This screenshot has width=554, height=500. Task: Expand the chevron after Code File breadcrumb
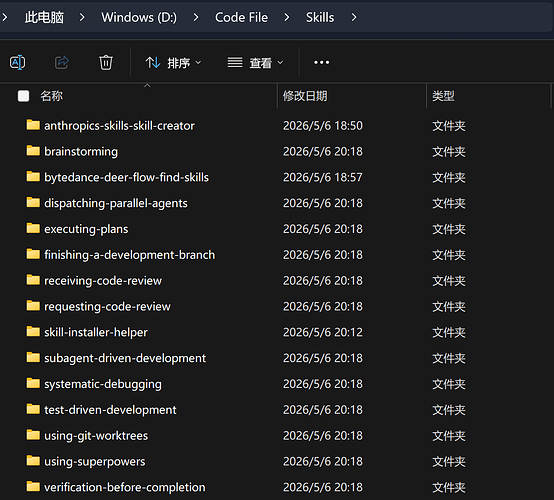[287, 17]
